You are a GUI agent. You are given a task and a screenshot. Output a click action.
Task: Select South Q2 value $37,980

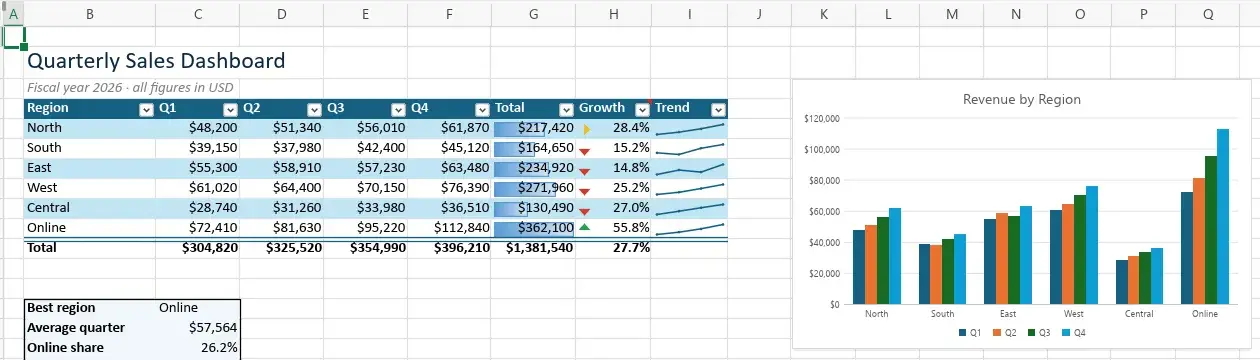point(282,148)
